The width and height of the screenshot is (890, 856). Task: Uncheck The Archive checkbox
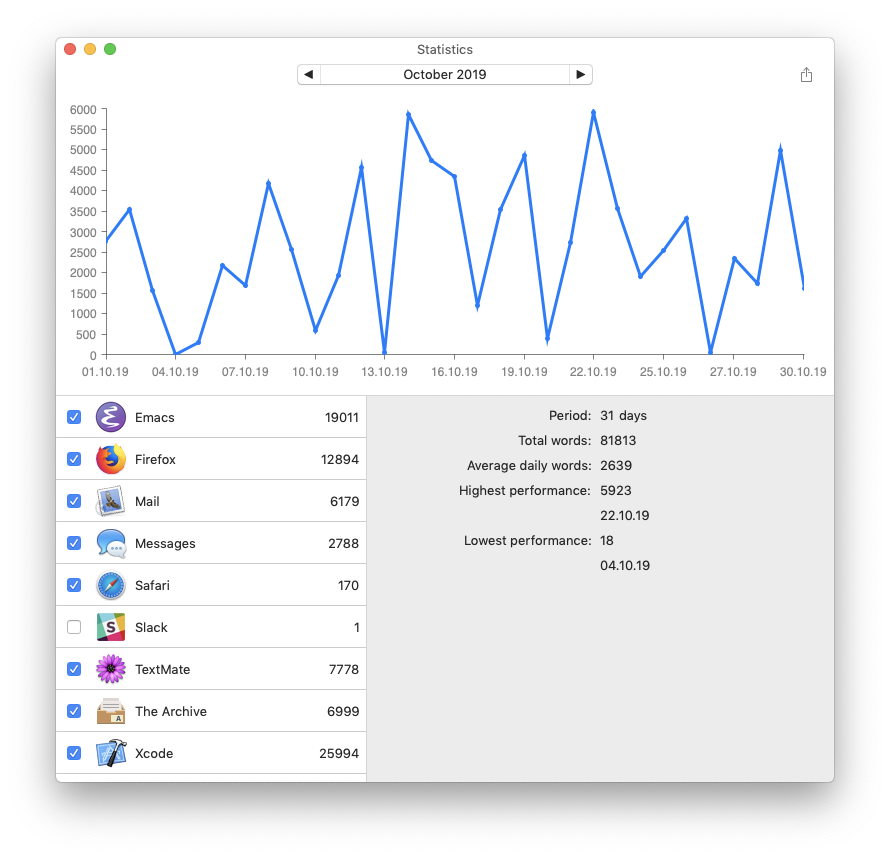pos(74,711)
